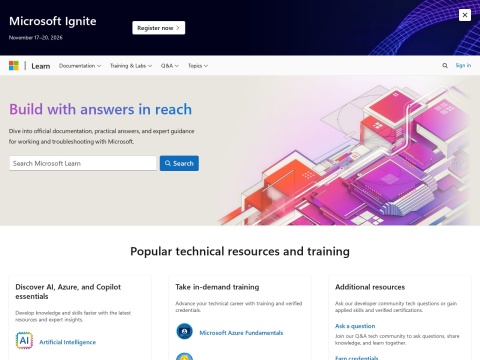Click Take in-demand training card heading

tap(217, 287)
